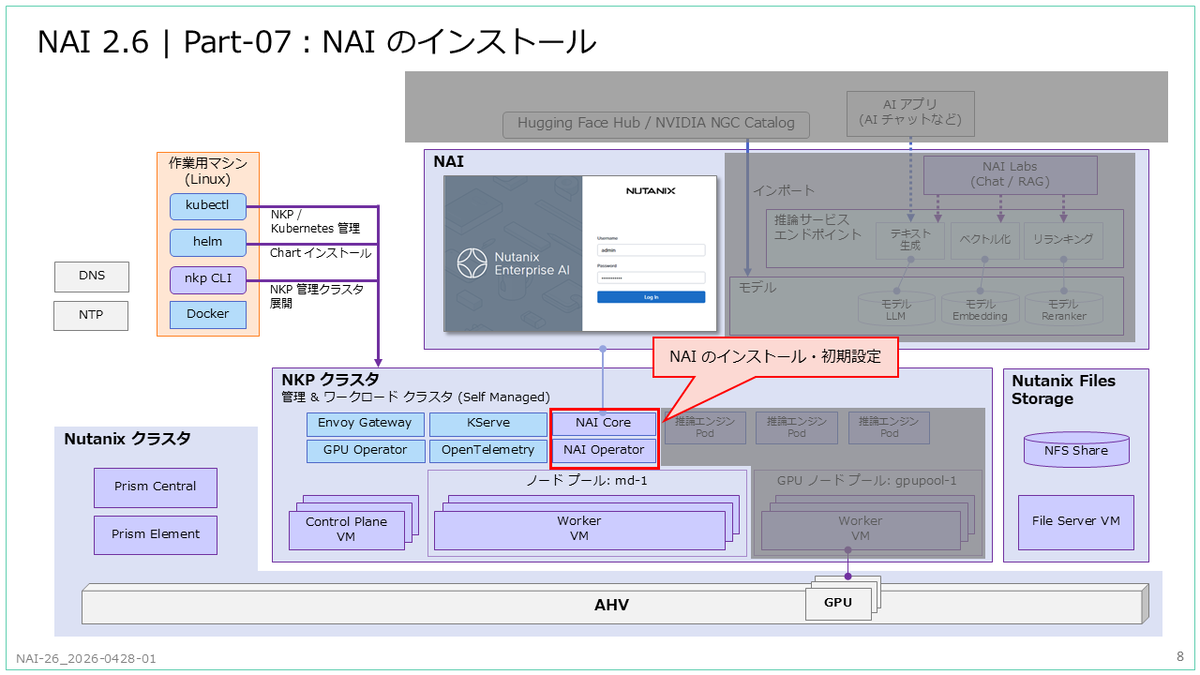Image resolution: width=1200 pixels, height=675 pixels.
Task: Click the インポート label
Action: pyautogui.click(x=784, y=190)
